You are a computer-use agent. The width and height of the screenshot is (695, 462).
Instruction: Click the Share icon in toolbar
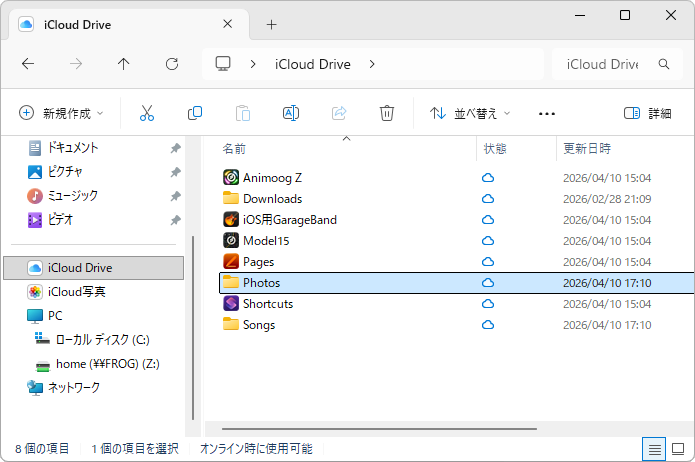(339, 113)
